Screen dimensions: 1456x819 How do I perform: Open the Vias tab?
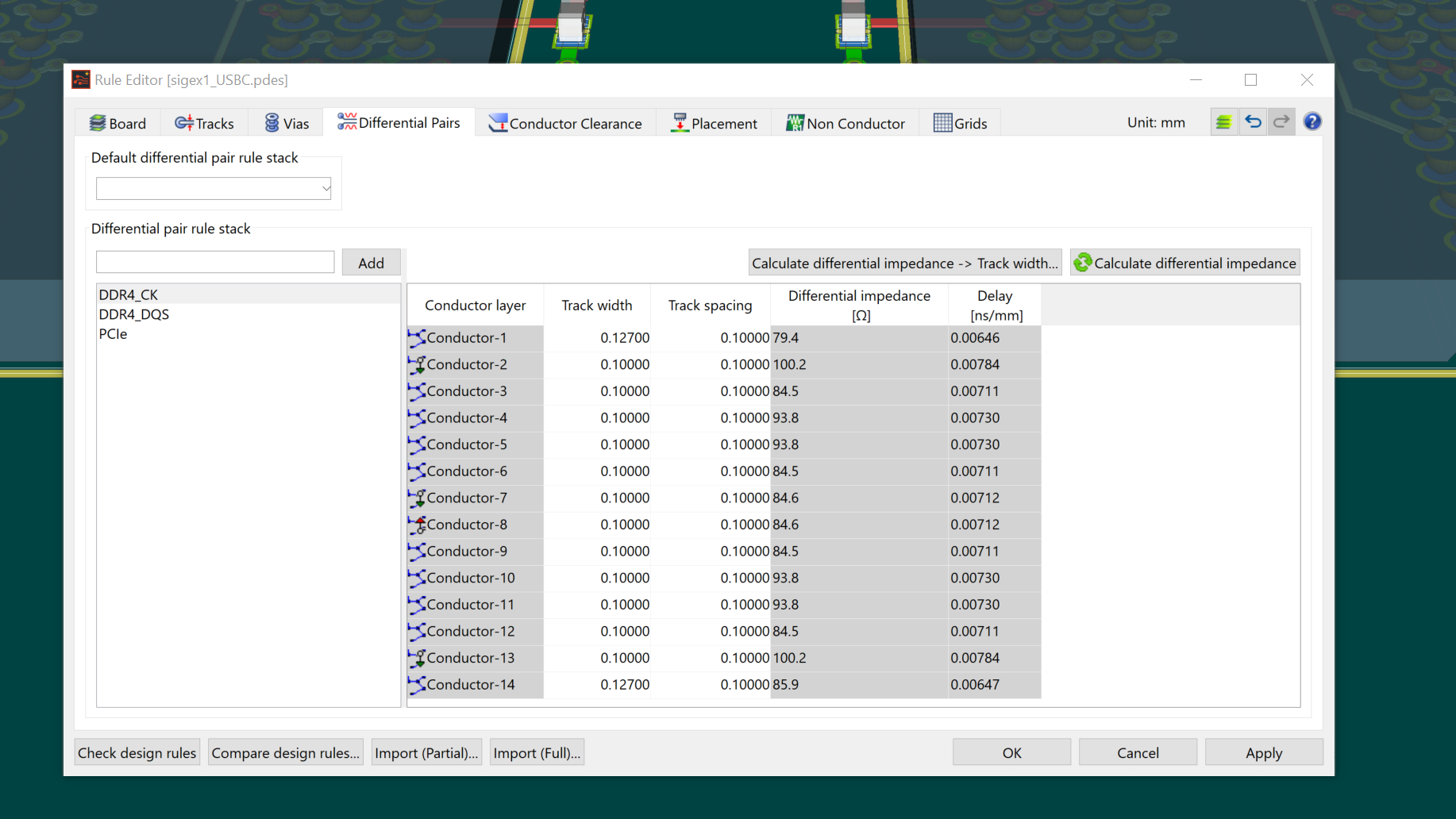coord(287,123)
